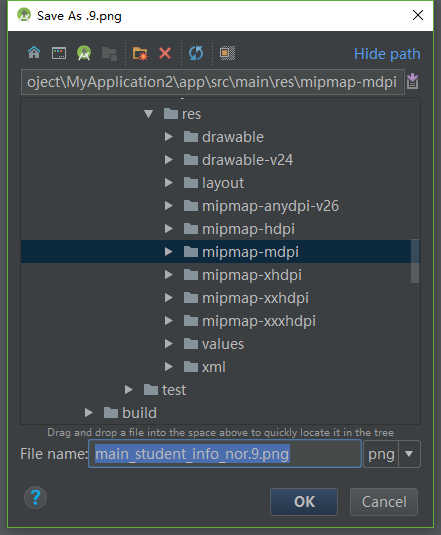
Task: Expand the values folder
Action: click(x=168, y=344)
